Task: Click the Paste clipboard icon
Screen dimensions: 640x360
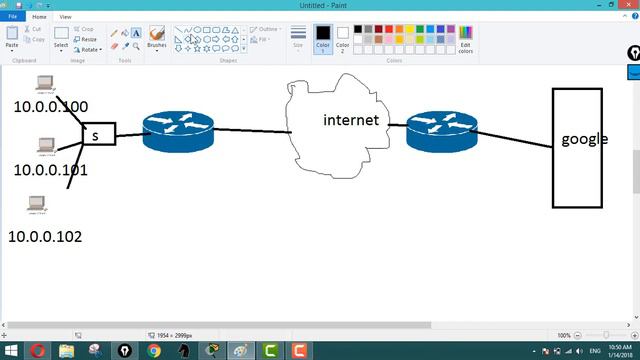Action: click(x=12, y=33)
